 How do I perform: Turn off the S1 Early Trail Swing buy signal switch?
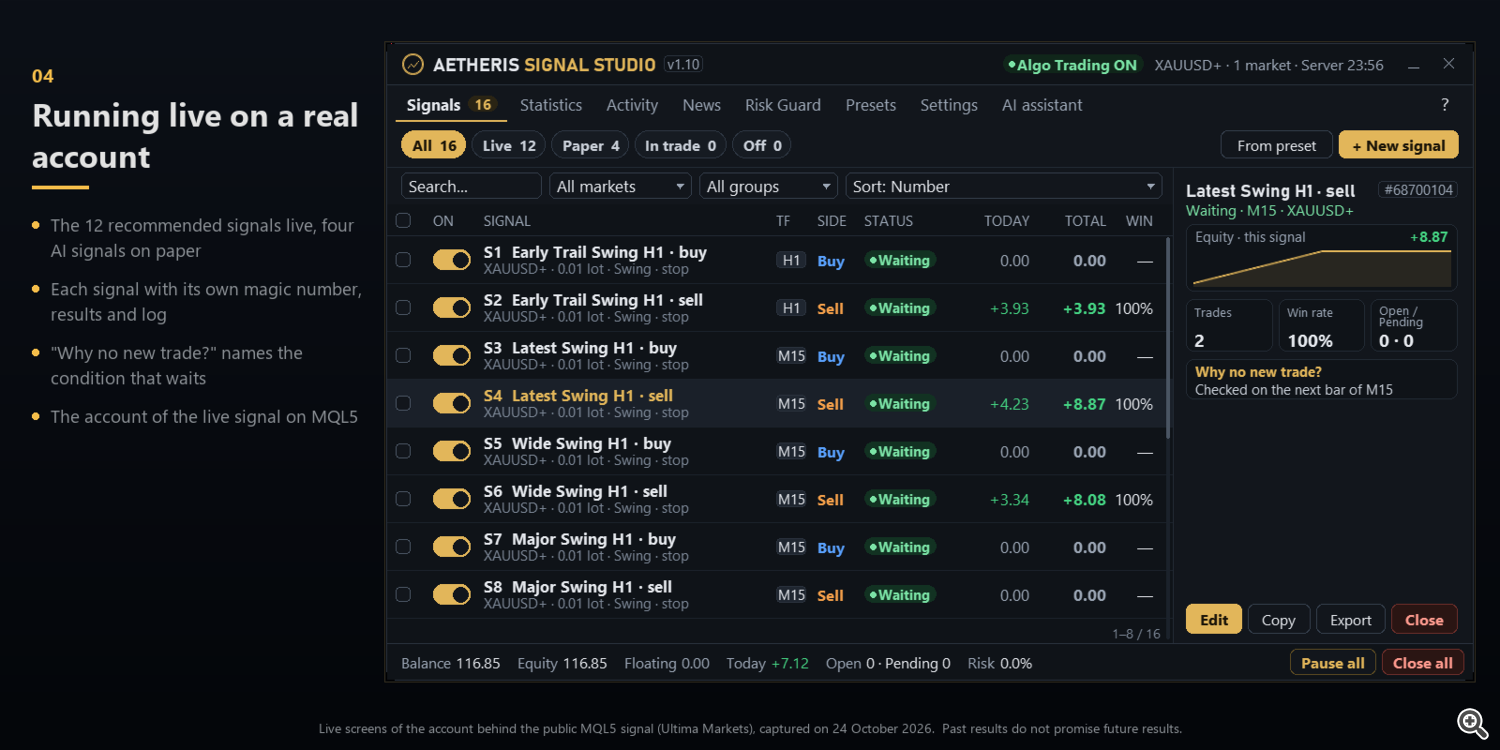pos(452,260)
